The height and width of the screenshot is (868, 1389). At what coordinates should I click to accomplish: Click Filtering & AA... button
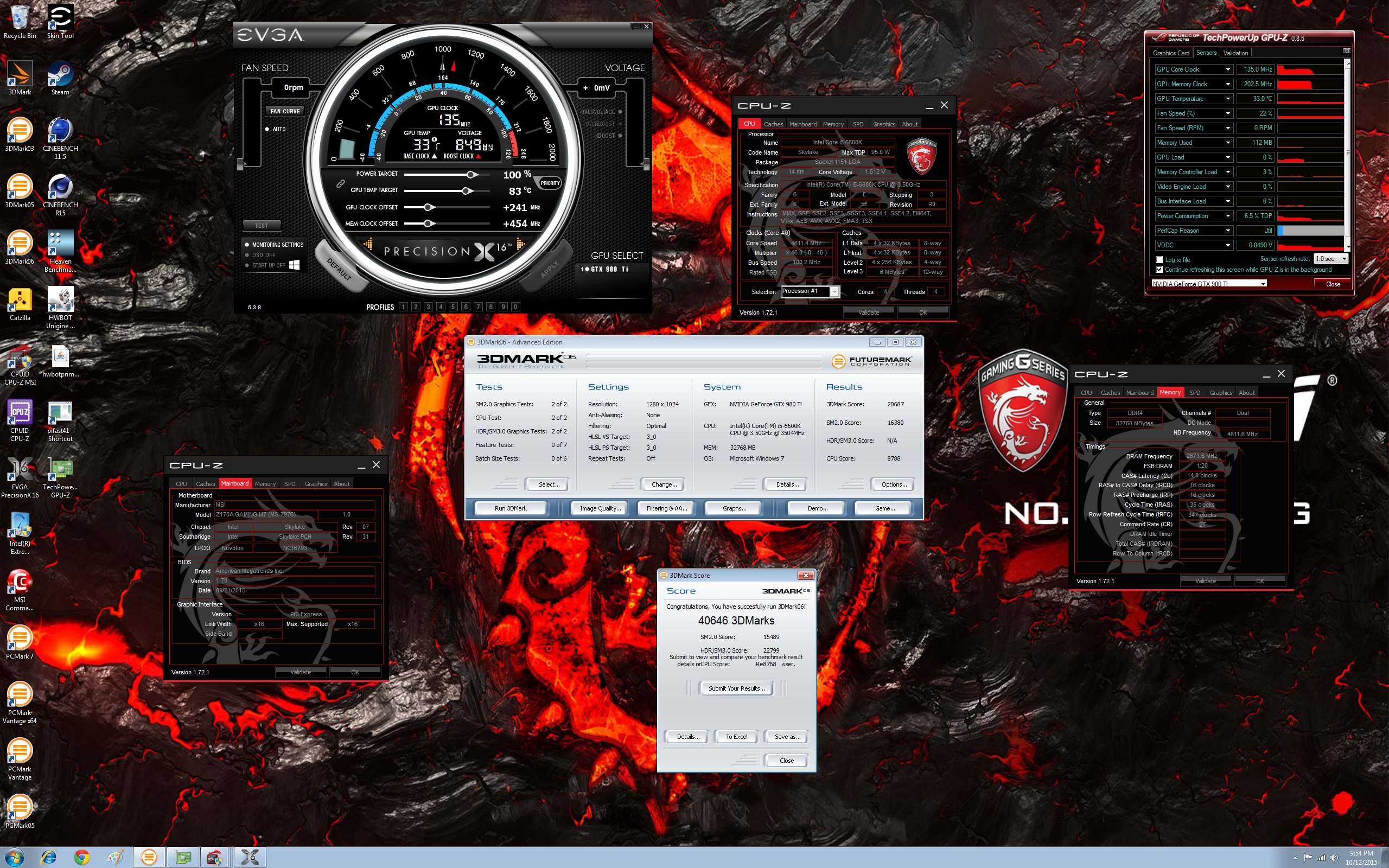pos(666,508)
